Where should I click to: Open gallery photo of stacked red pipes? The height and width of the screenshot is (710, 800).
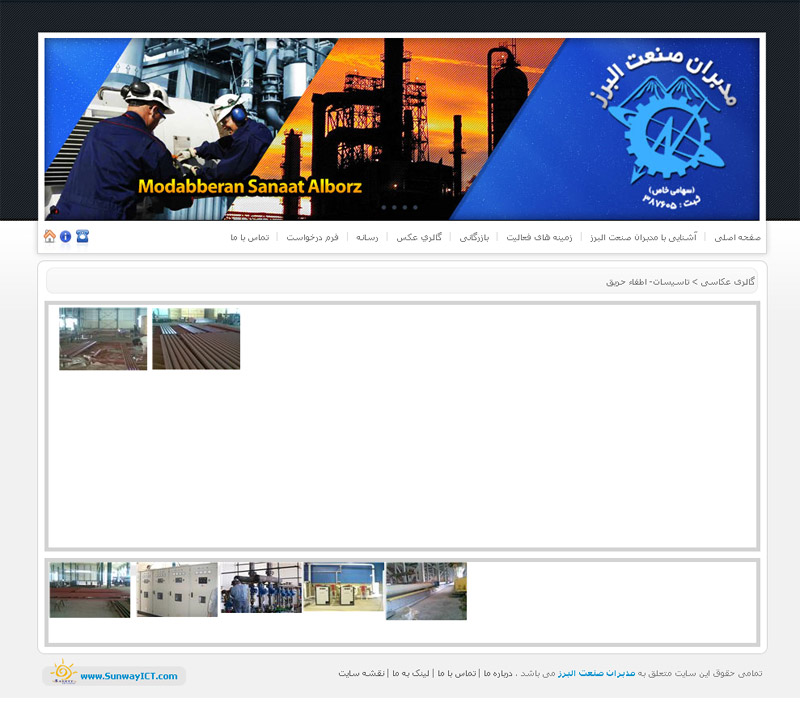click(x=196, y=339)
